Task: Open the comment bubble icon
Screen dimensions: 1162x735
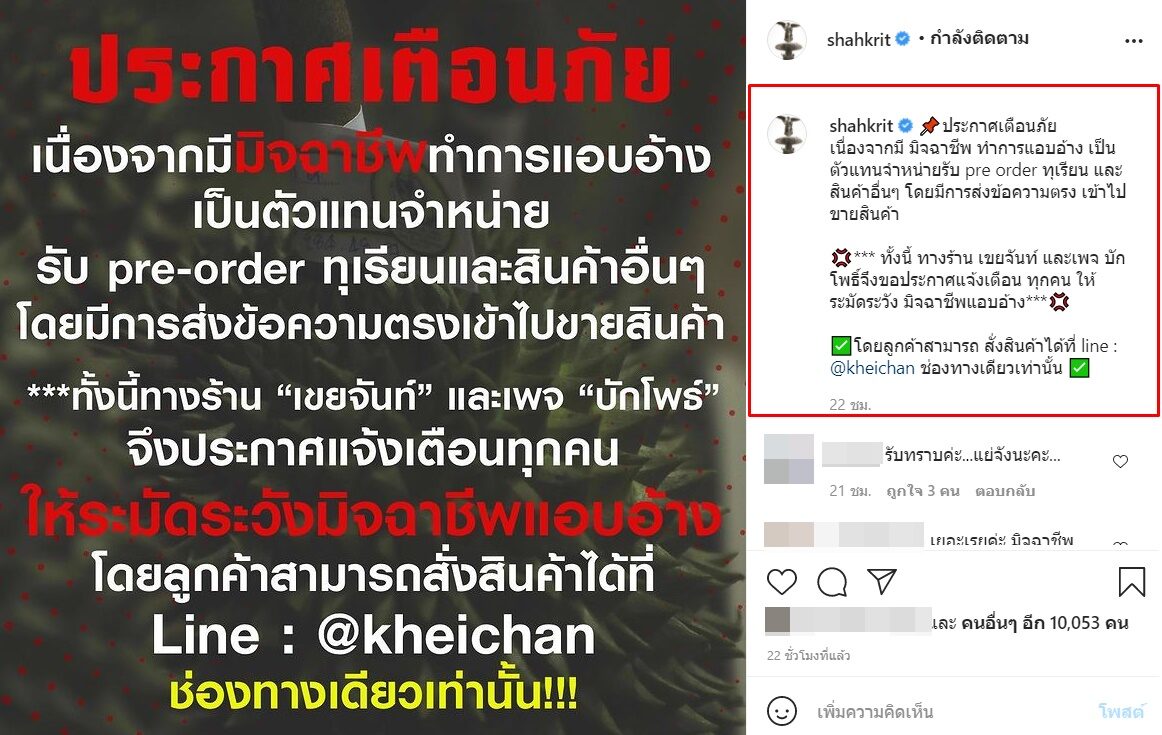Action: (x=831, y=582)
